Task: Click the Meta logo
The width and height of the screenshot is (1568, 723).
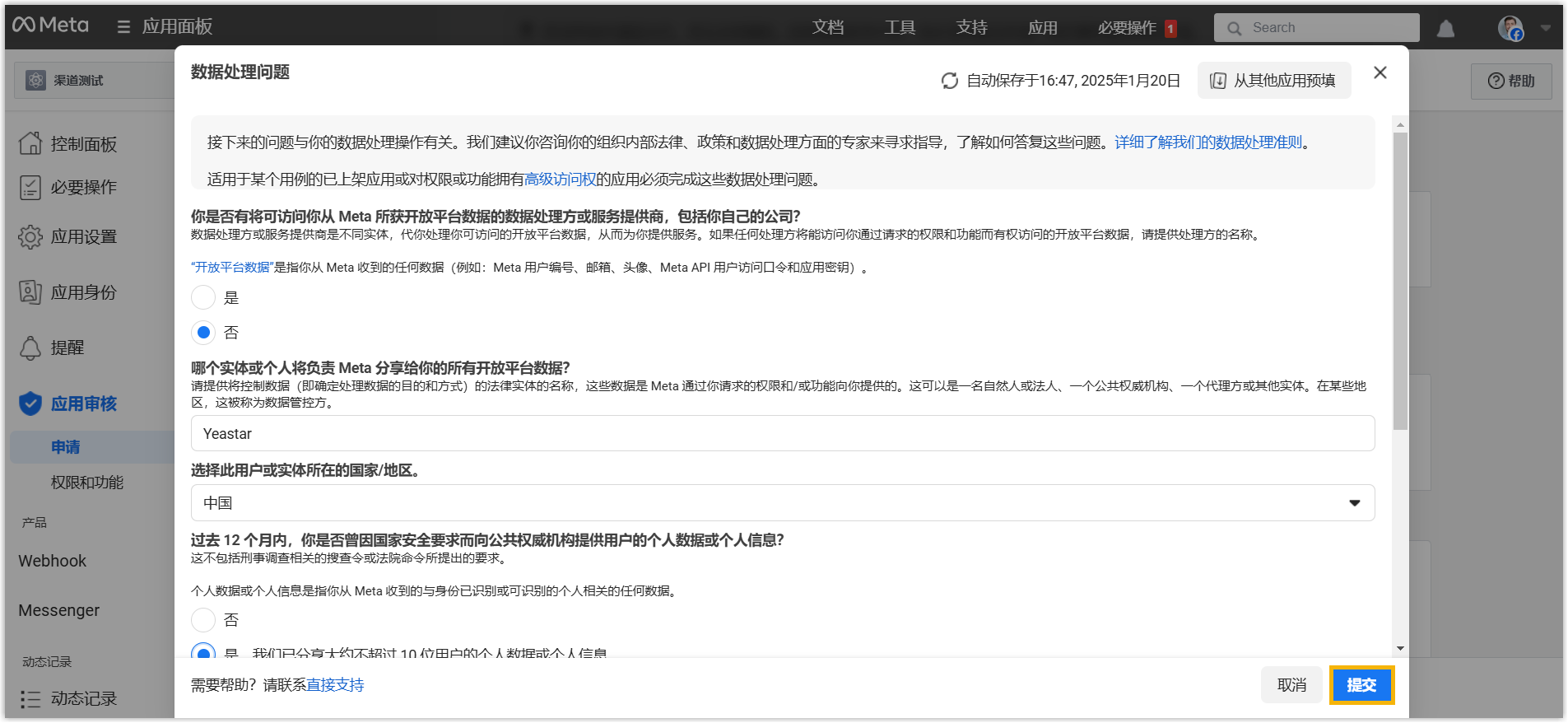Action: point(50,26)
